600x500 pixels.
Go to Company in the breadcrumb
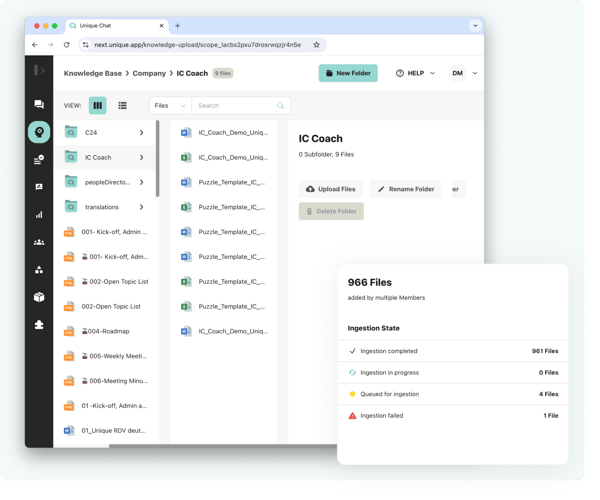coord(149,73)
